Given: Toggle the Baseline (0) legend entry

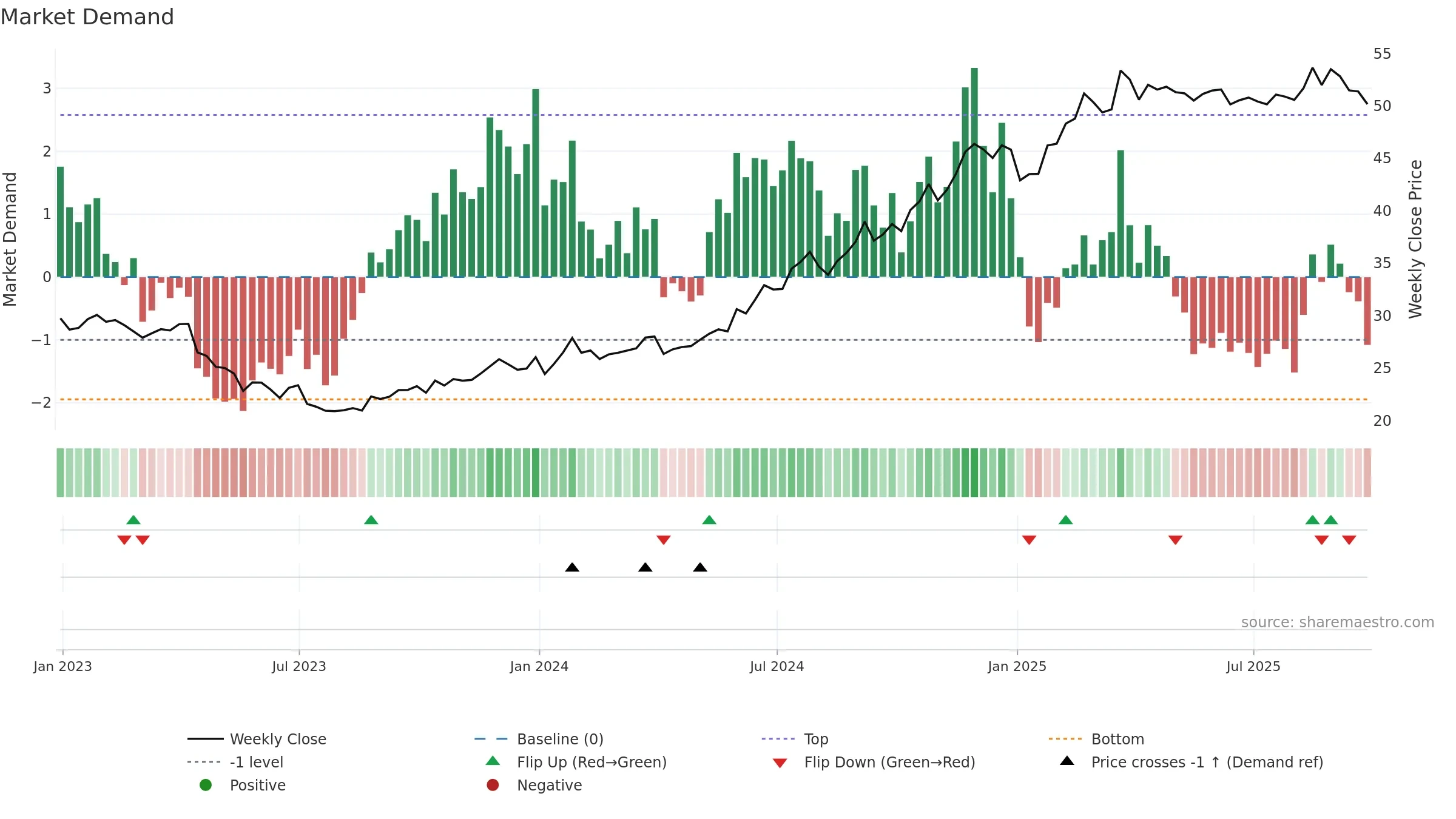Looking at the screenshot, I should 539,739.
